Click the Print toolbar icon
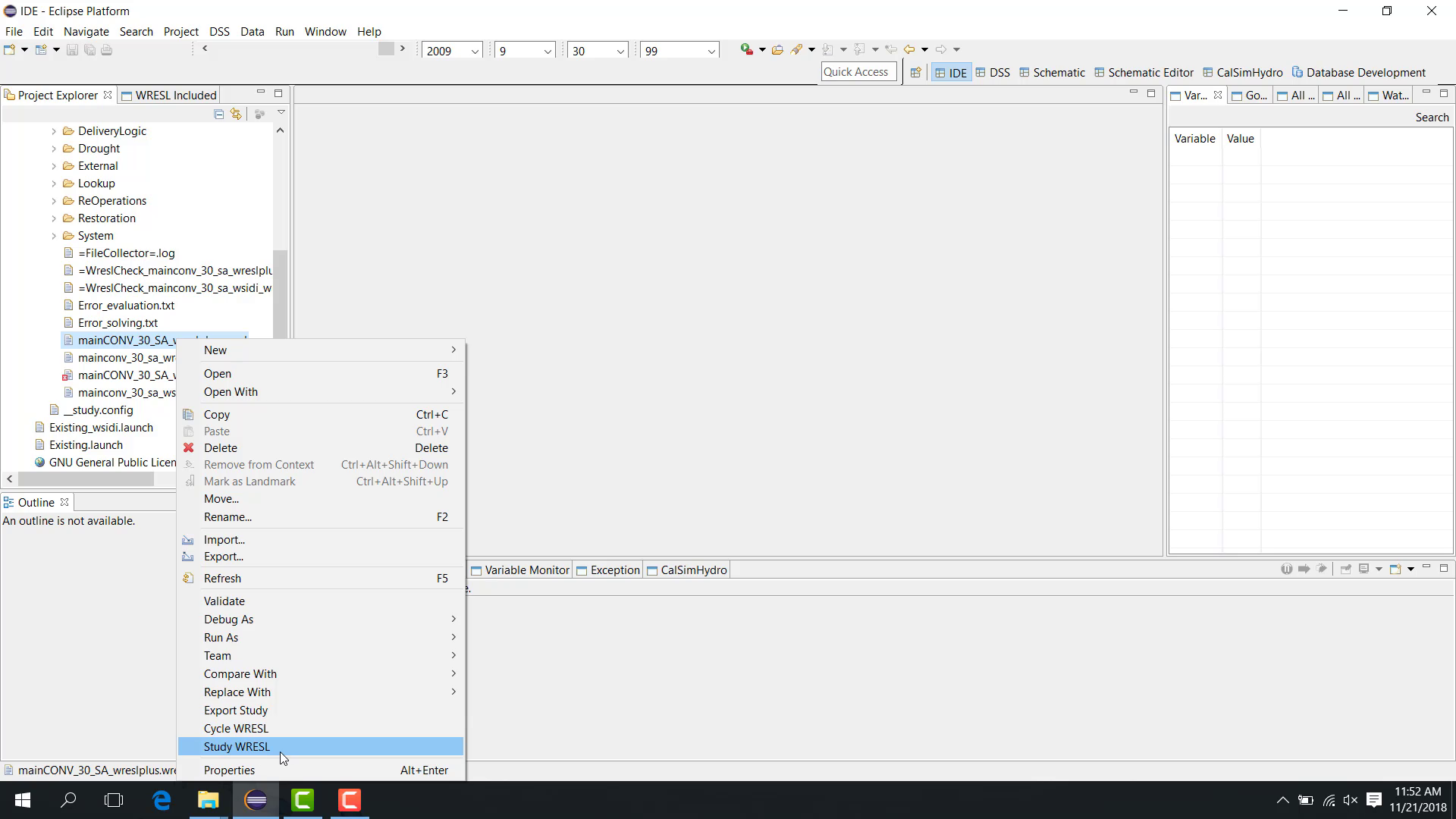 pos(107,50)
